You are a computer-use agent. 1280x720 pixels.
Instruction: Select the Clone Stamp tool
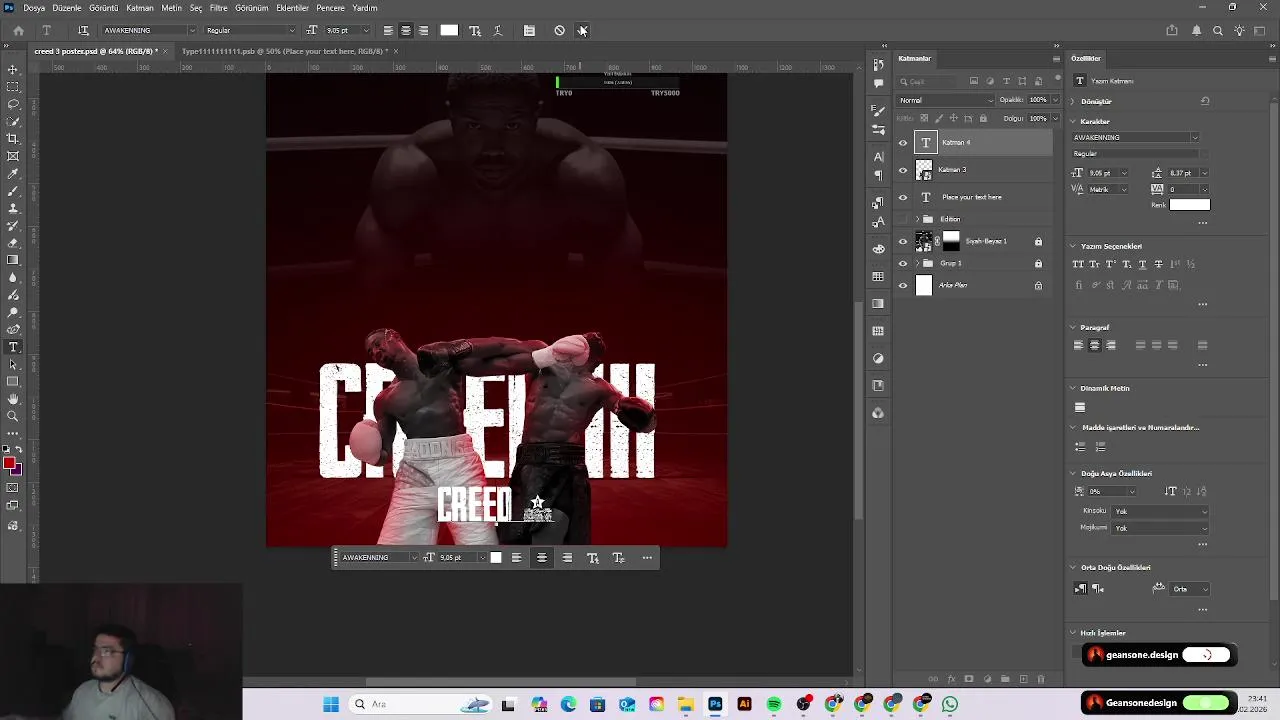click(13, 208)
